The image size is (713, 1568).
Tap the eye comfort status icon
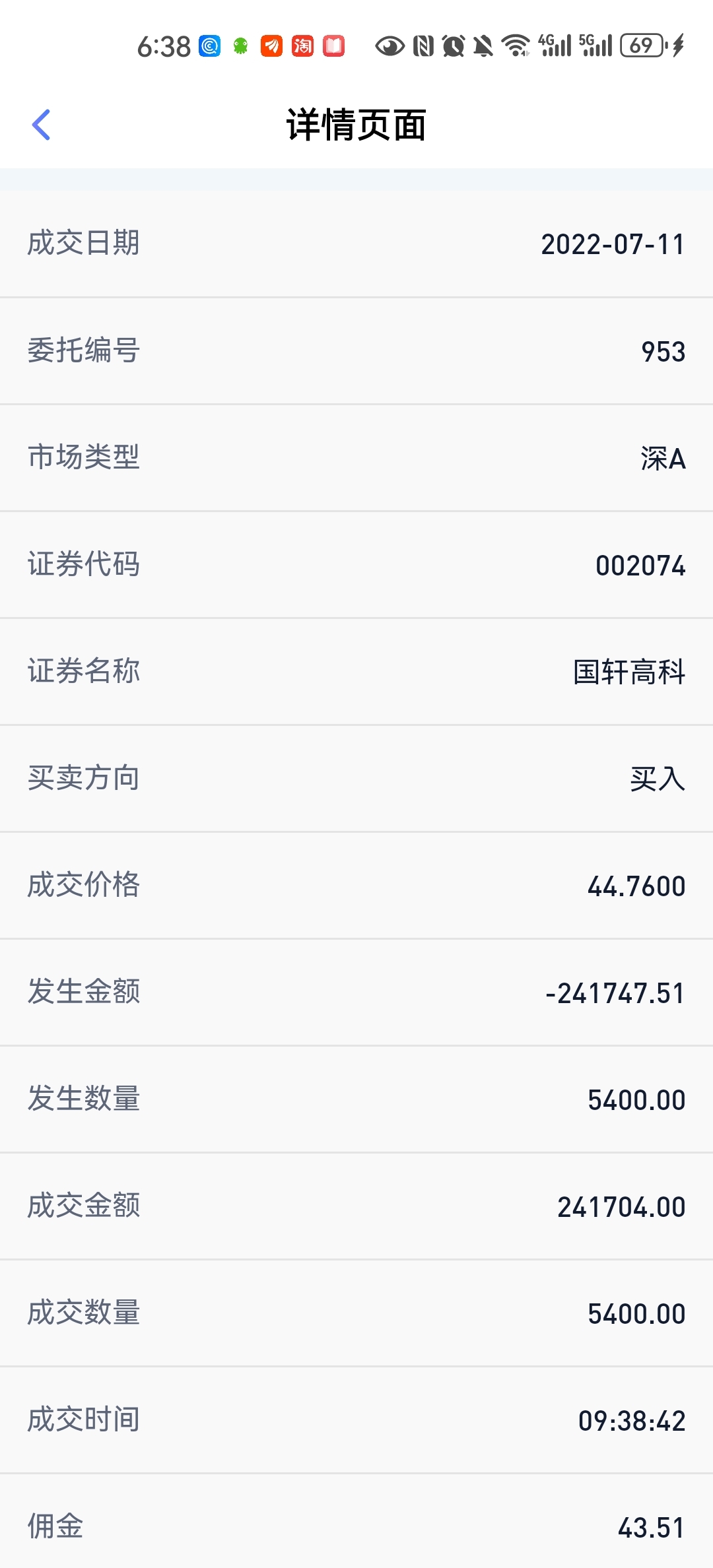point(390,46)
